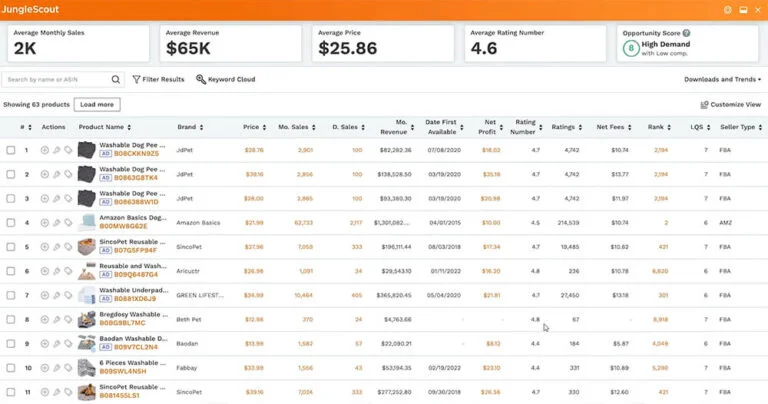Viewport: 768px width, 404px height.
Task: Click the settings icon in title bar
Action: pyautogui.click(x=728, y=10)
